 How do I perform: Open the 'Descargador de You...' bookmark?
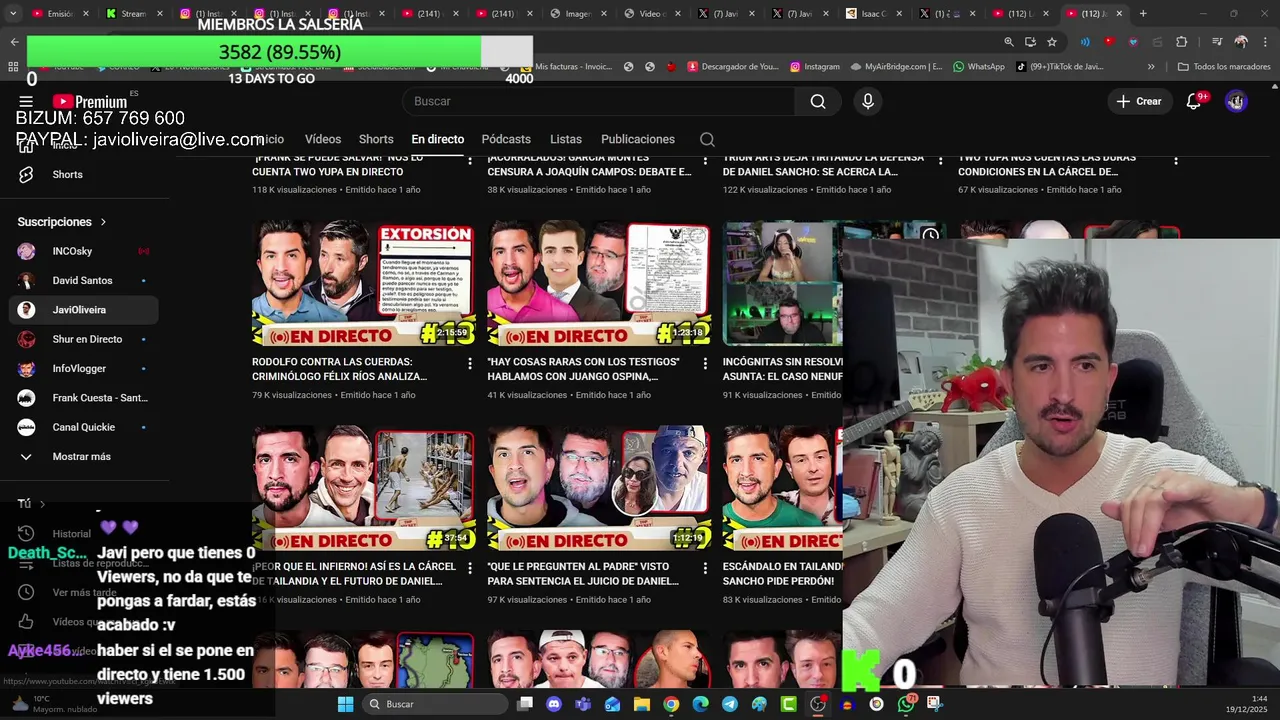[732, 67]
